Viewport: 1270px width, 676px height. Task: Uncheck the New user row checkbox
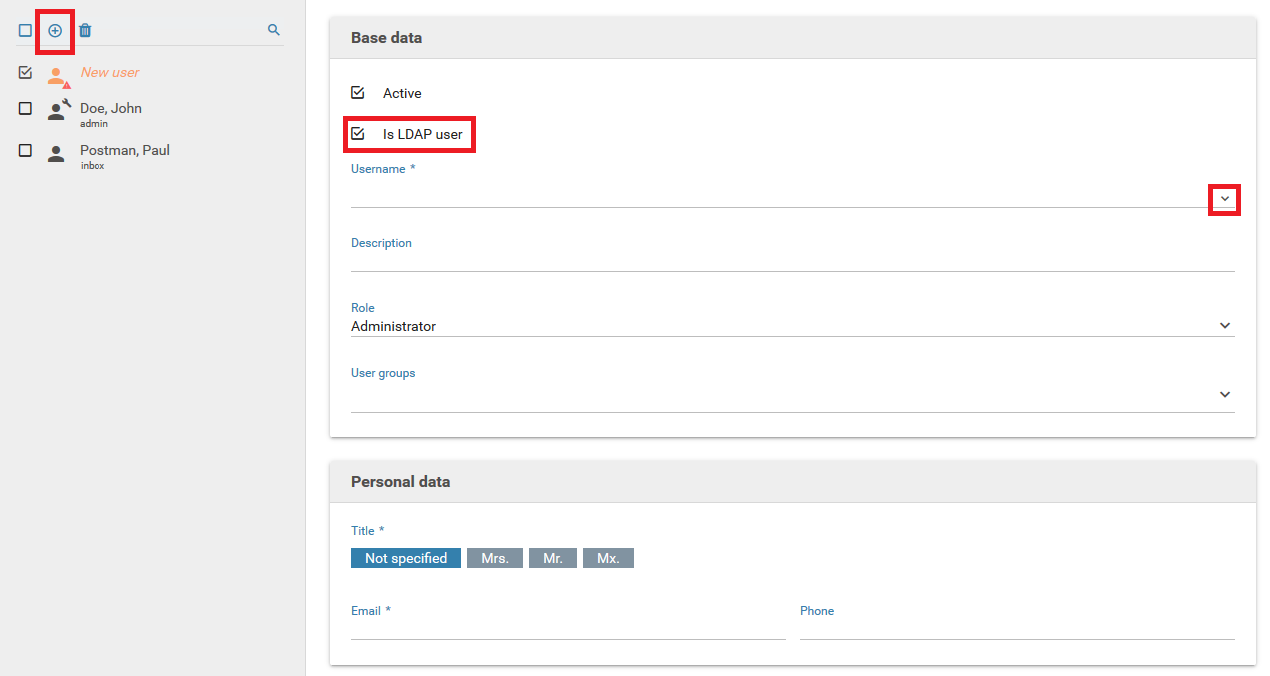coord(25,73)
